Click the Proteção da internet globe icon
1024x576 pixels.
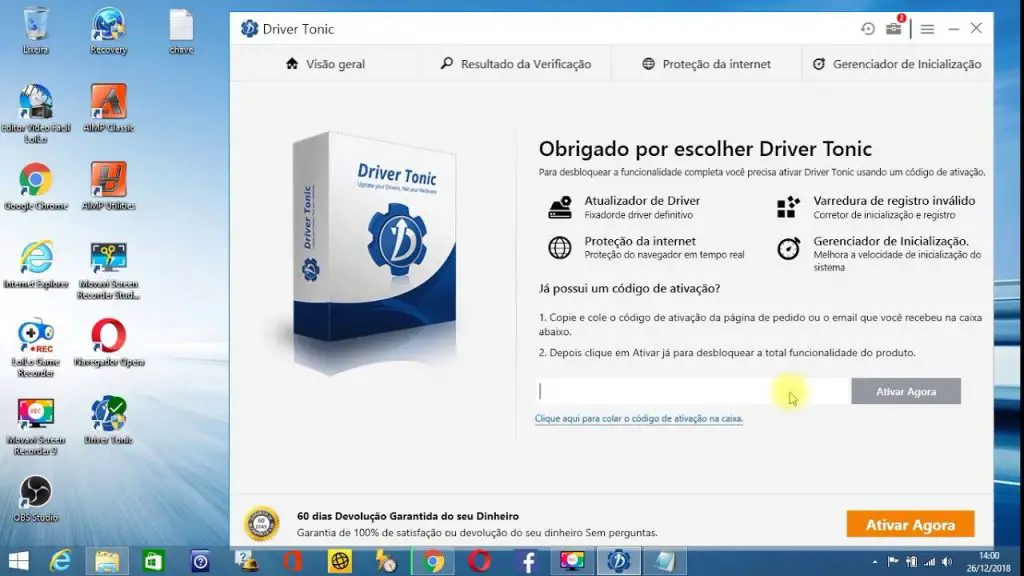(560, 248)
